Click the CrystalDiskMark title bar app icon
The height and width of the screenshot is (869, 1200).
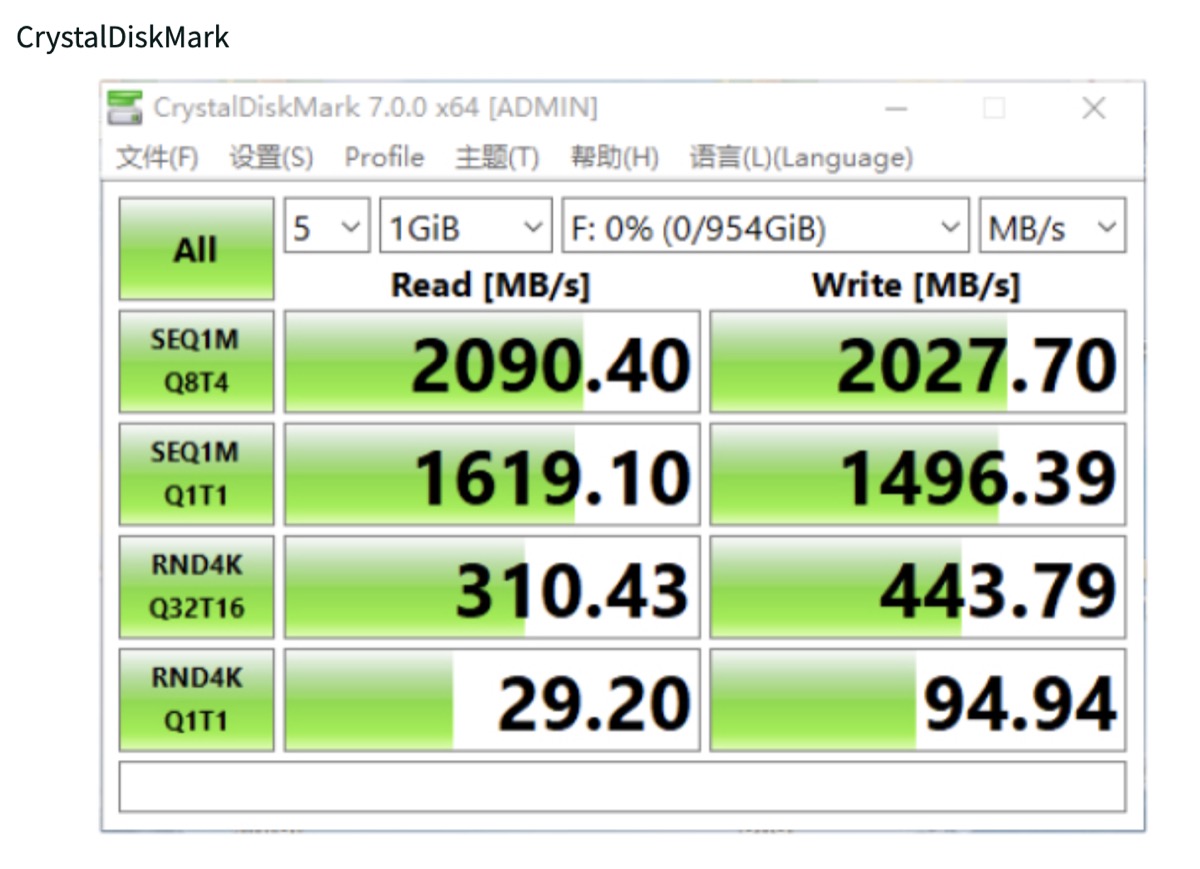125,108
